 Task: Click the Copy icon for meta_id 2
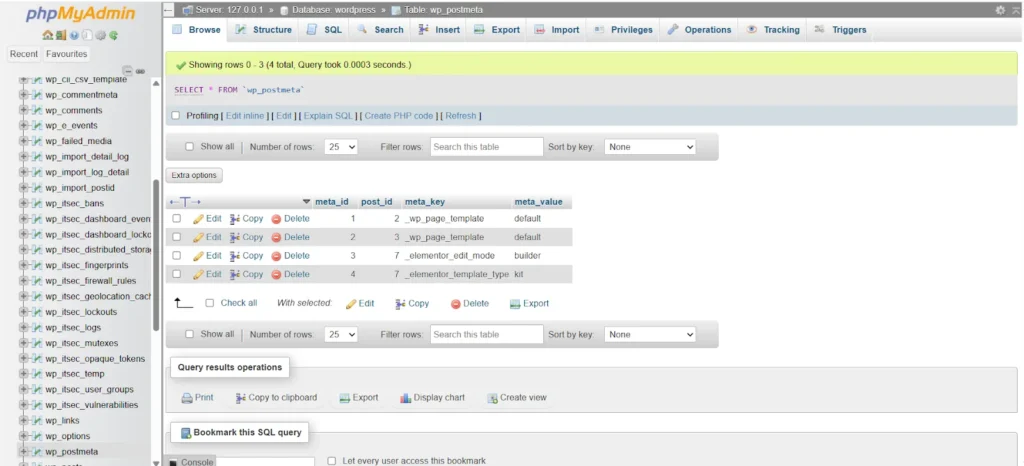(235, 237)
